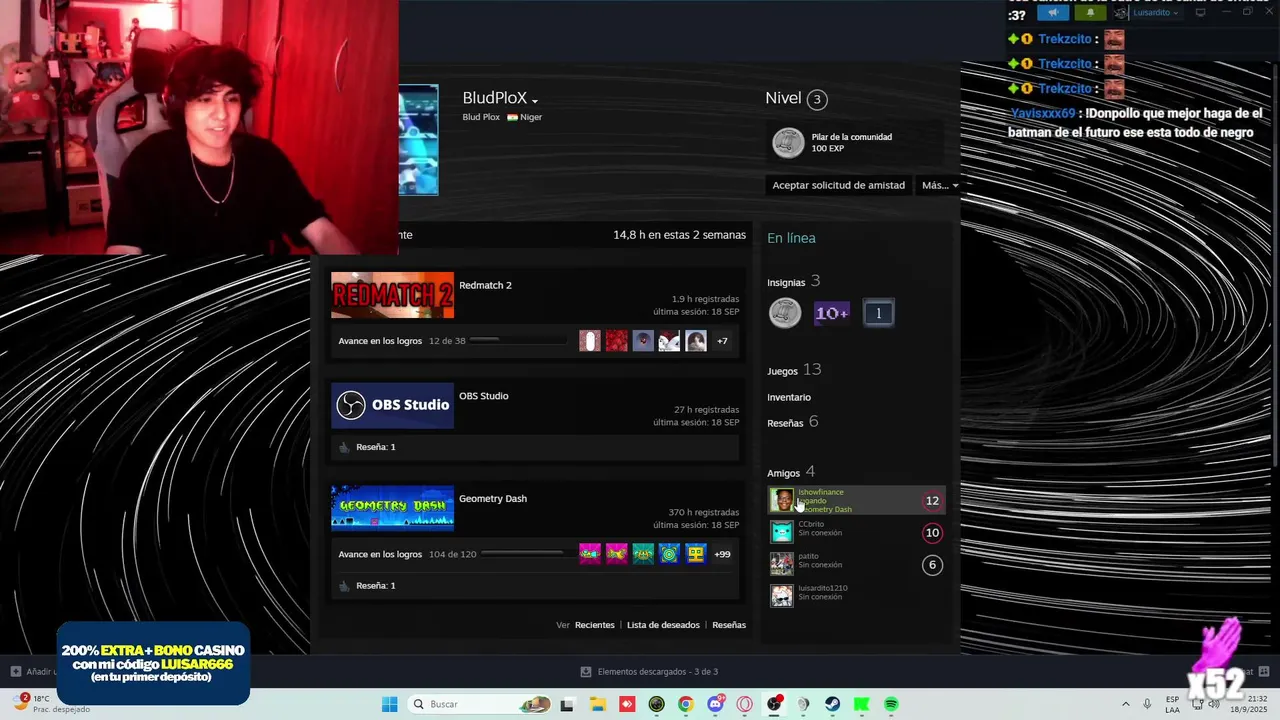
Task: Open Task View in taskbar
Action: pos(568,704)
